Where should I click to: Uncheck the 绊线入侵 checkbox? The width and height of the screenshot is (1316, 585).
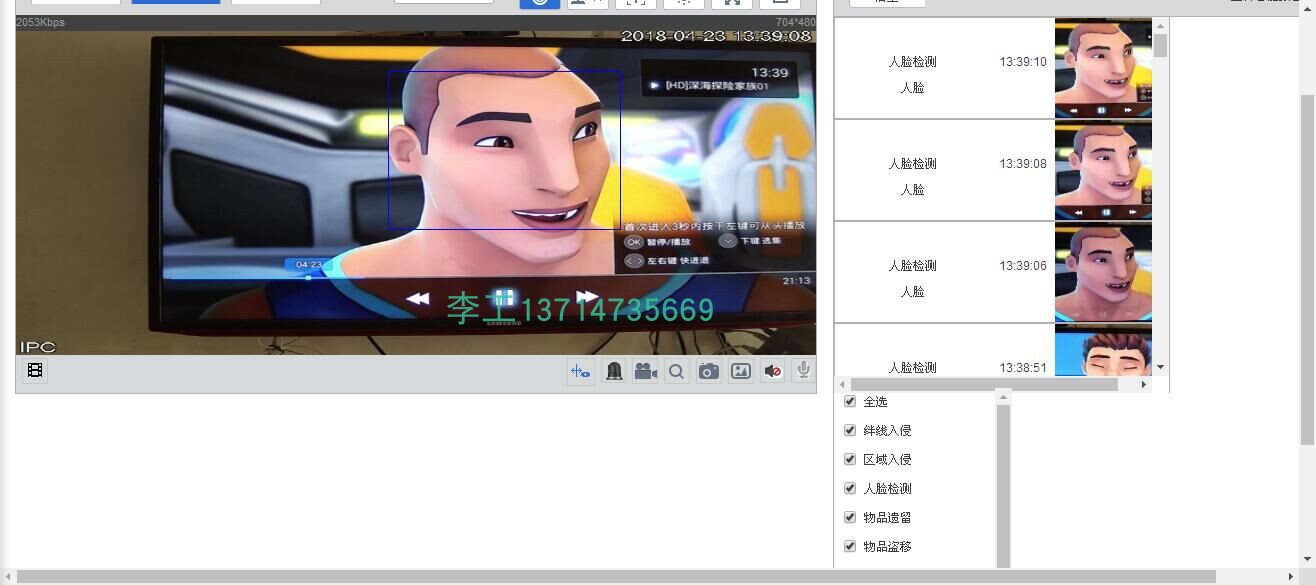850,430
